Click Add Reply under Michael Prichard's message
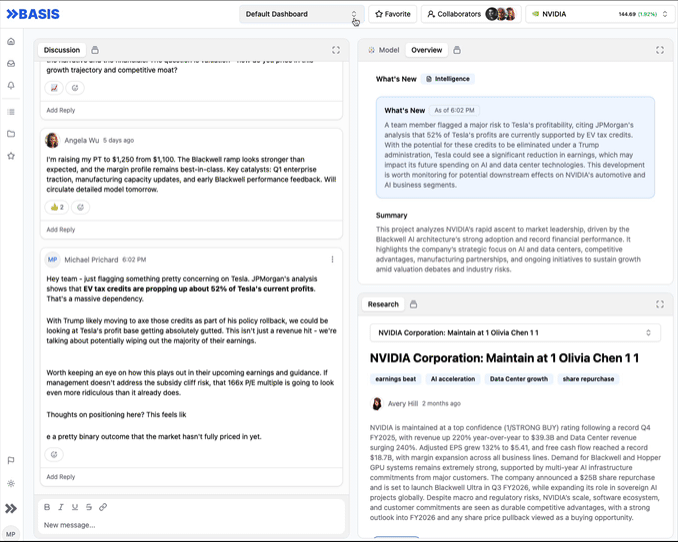Viewport: 678px width, 542px height. [61, 477]
